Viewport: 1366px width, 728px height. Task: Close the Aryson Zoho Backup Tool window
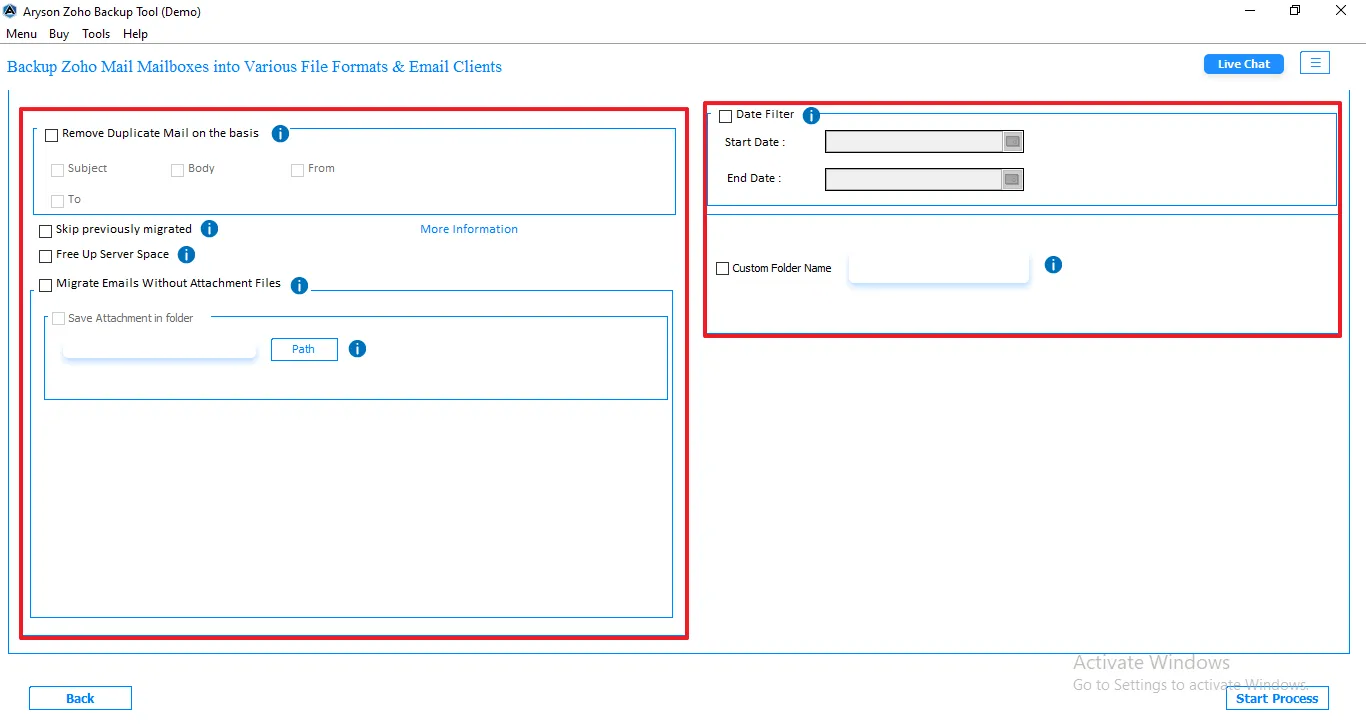point(1342,11)
